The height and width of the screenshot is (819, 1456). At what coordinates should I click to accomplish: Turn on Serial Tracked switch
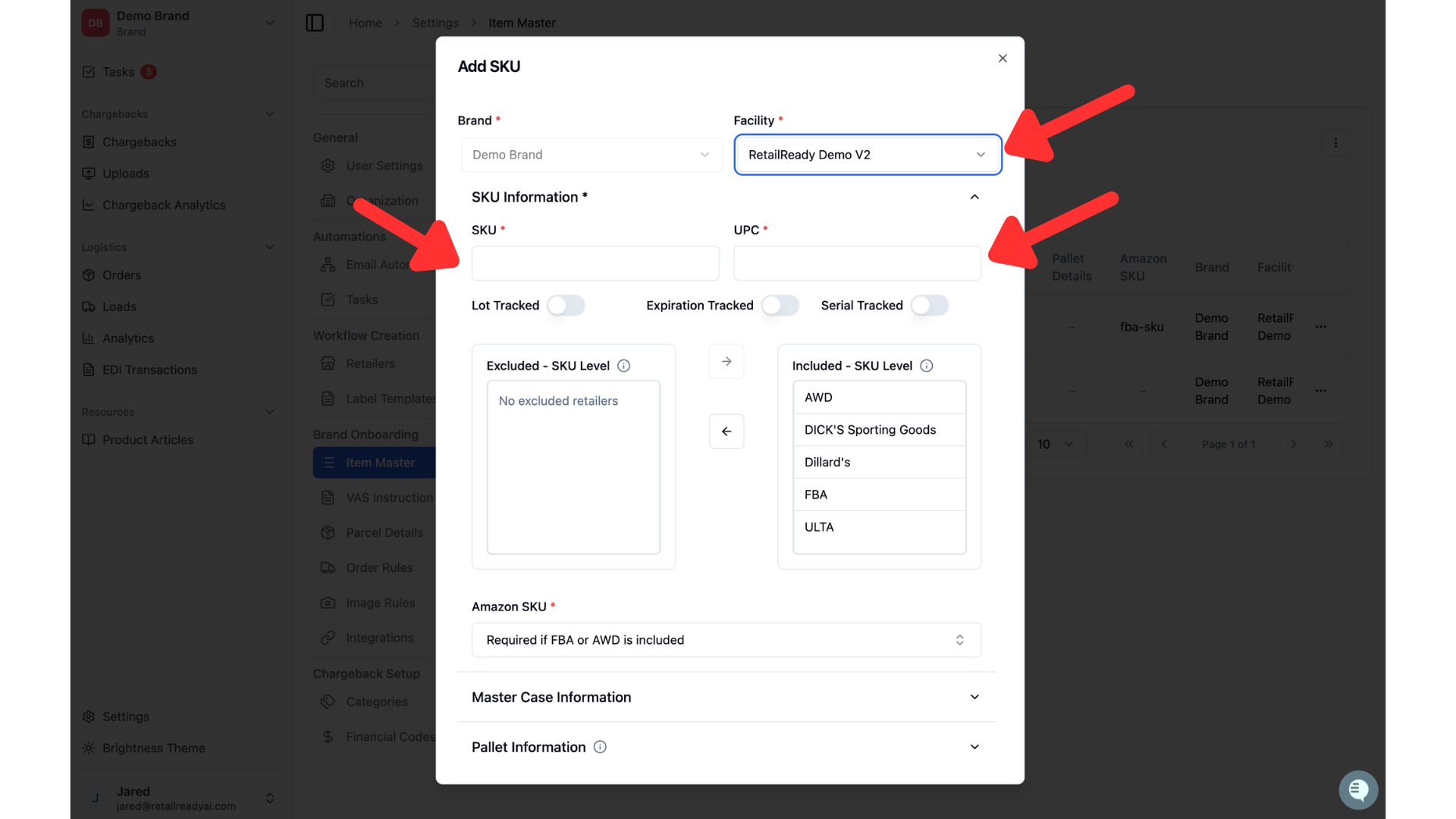[x=930, y=306]
